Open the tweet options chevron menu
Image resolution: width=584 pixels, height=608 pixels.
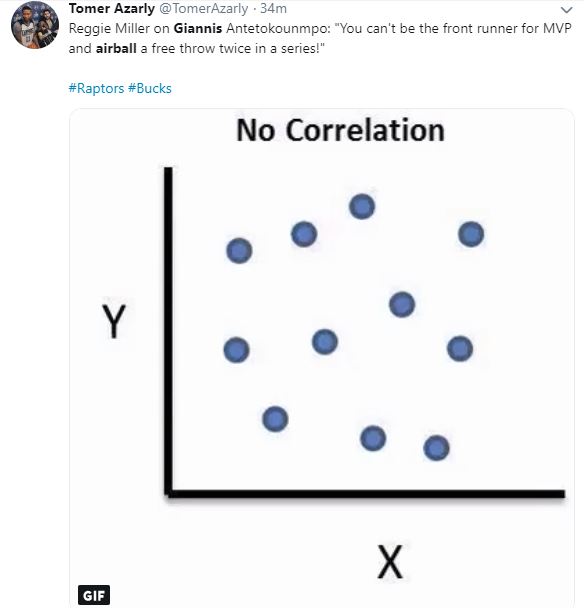[567, 10]
